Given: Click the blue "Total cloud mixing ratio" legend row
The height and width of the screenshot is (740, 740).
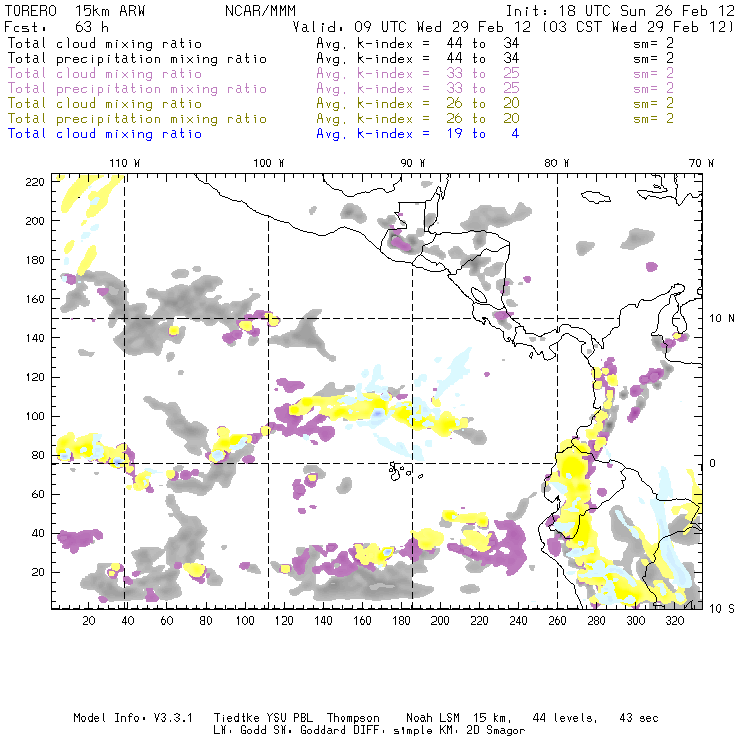Looking at the screenshot, I should point(263,134).
